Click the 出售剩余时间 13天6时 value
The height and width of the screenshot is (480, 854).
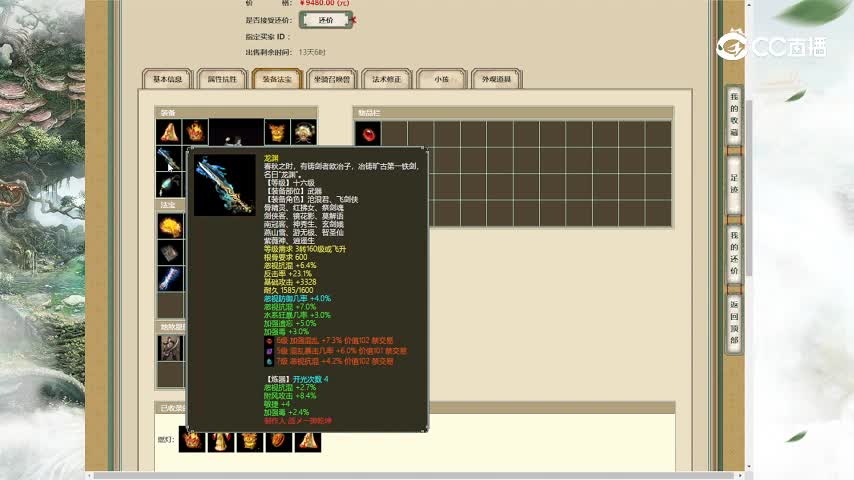coord(312,52)
